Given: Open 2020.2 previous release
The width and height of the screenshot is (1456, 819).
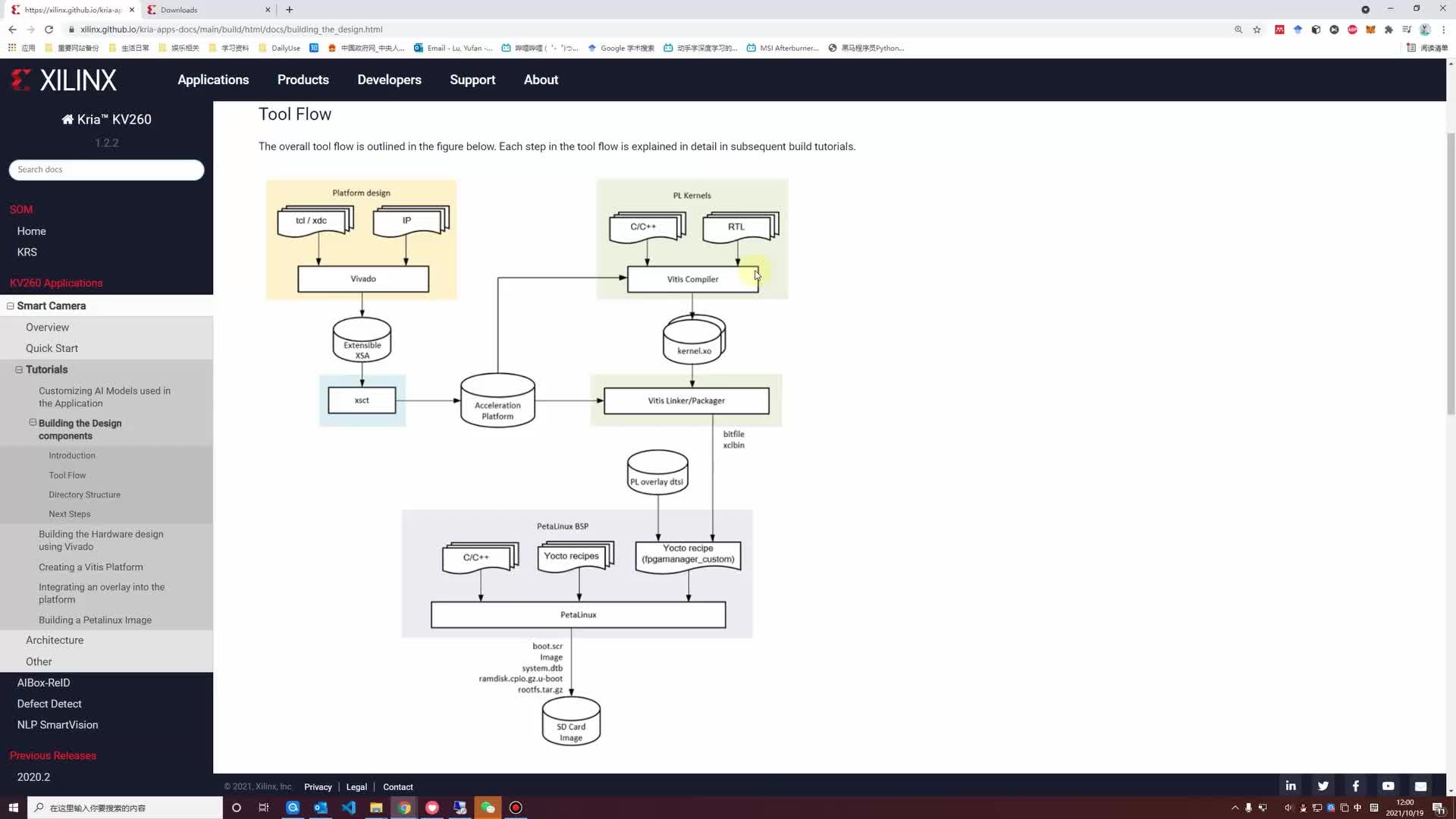Looking at the screenshot, I should coord(33,777).
